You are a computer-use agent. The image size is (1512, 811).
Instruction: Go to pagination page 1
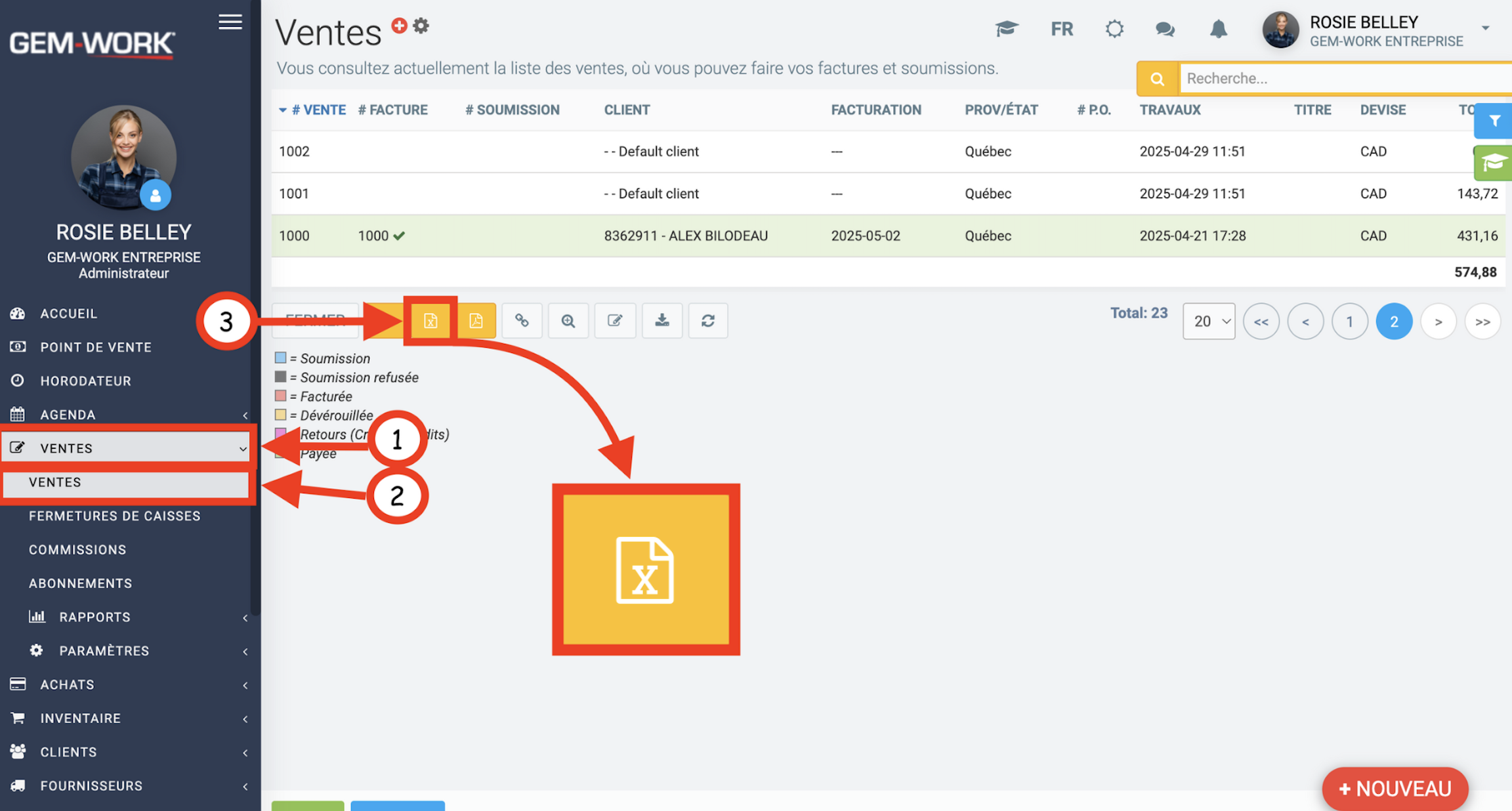(x=1349, y=322)
